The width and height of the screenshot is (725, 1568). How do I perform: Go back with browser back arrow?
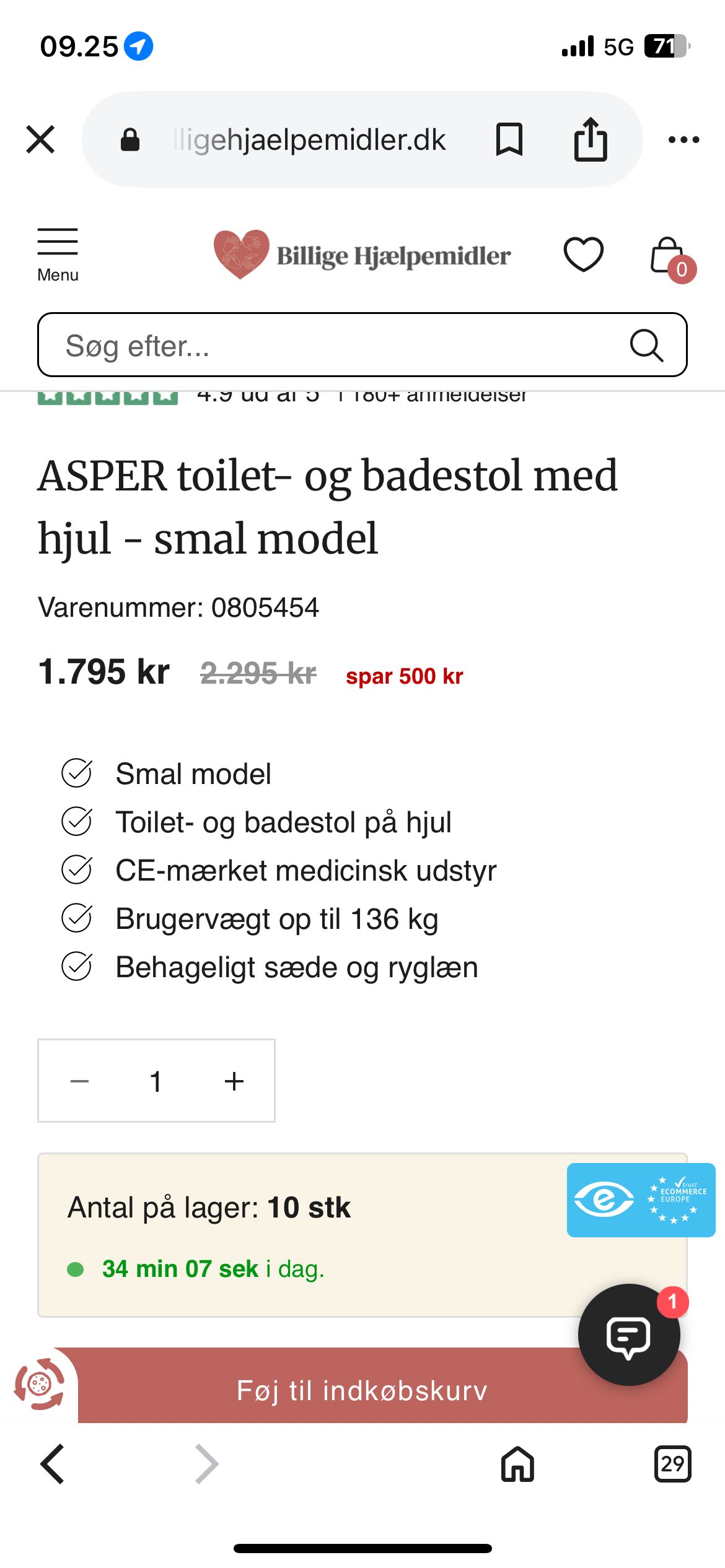pyautogui.click(x=53, y=1464)
